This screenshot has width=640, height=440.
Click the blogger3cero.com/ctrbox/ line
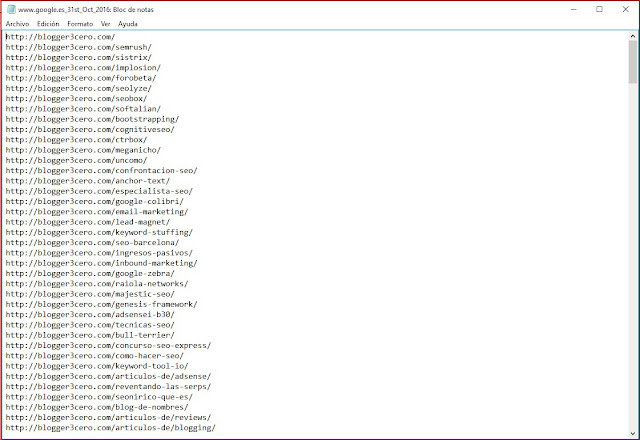[76, 140]
